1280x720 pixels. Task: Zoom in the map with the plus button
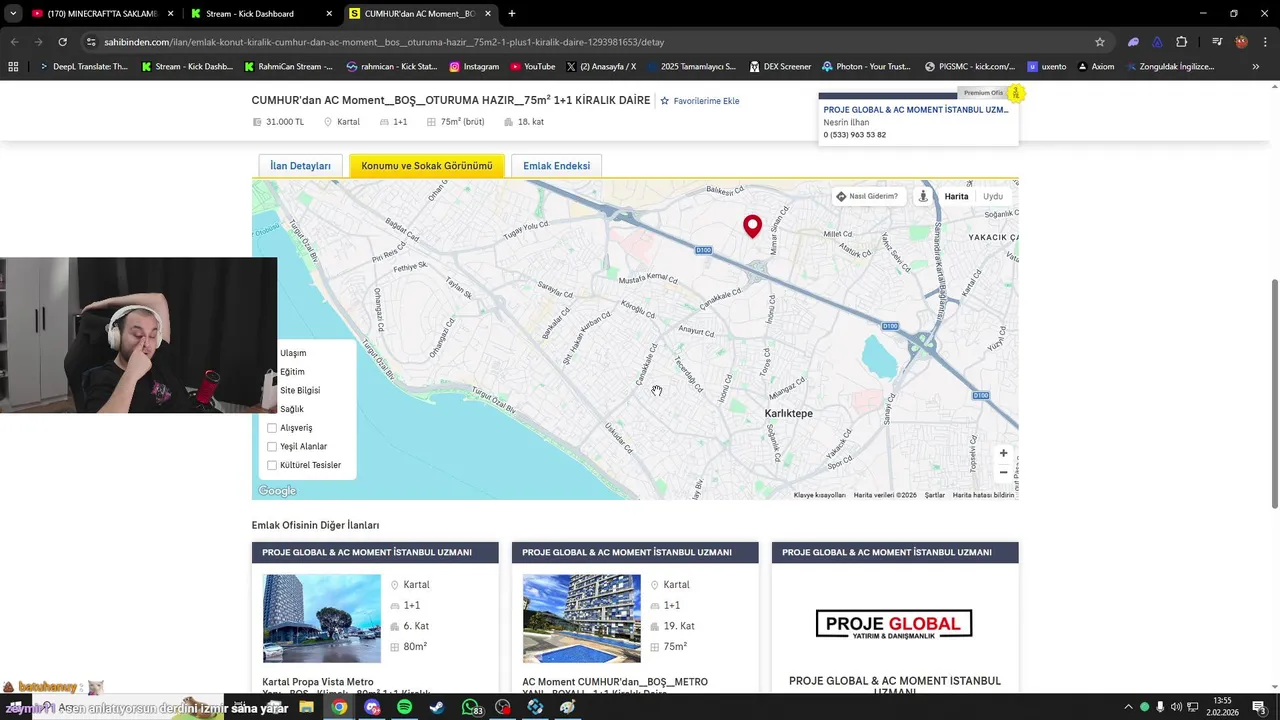click(1003, 453)
